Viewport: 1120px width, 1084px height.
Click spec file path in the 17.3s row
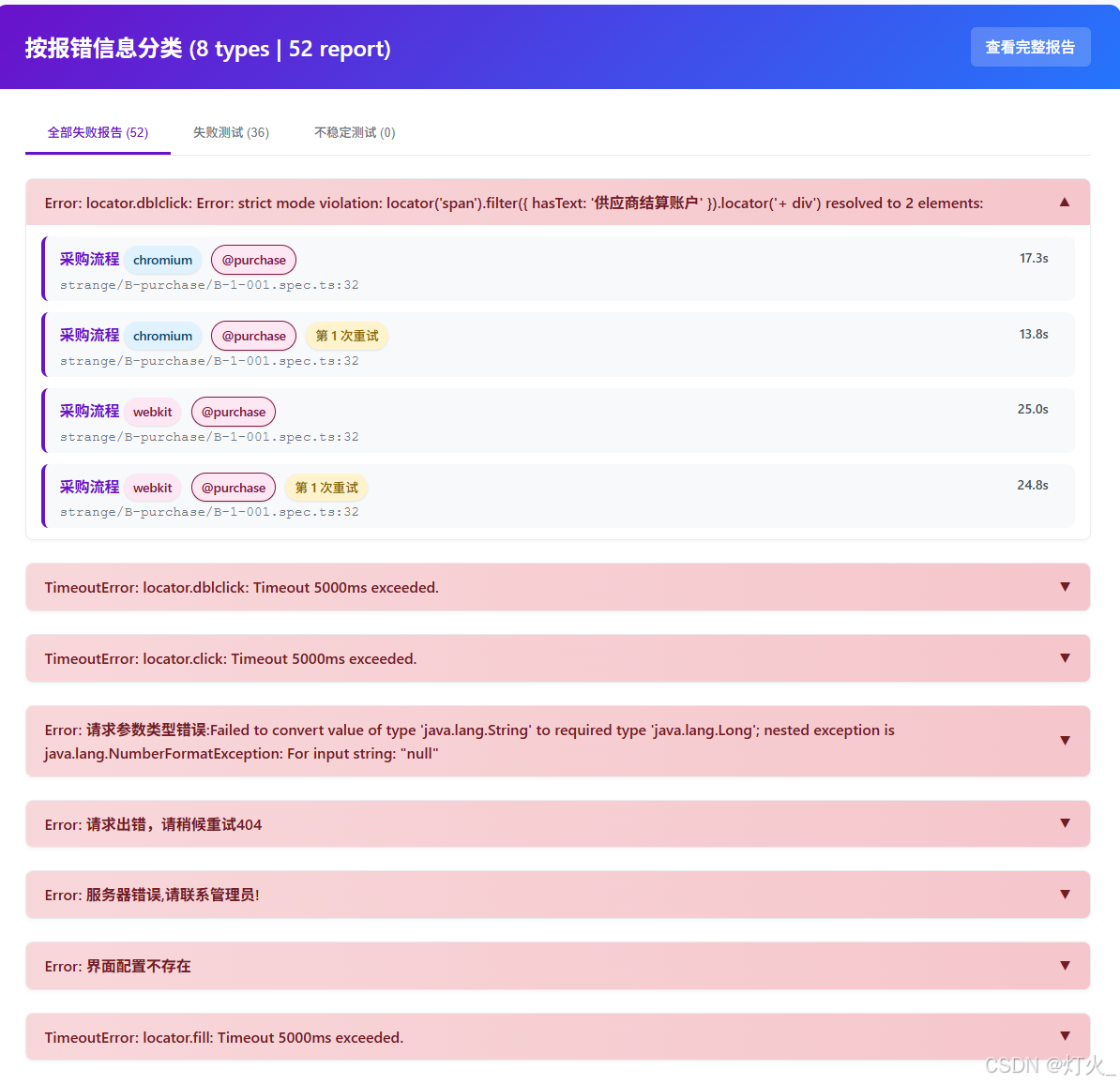coord(209,285)
